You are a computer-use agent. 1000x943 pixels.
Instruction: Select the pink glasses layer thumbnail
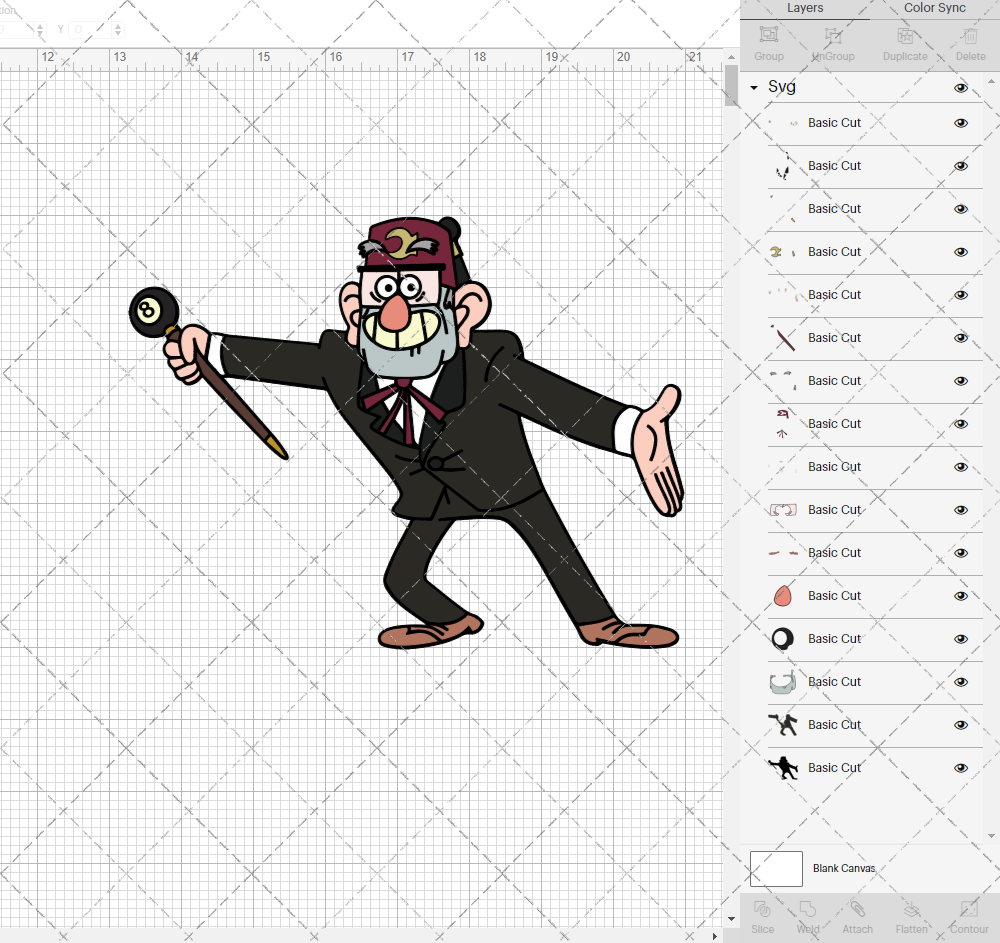pyautogui.click(x=783, y=509)
